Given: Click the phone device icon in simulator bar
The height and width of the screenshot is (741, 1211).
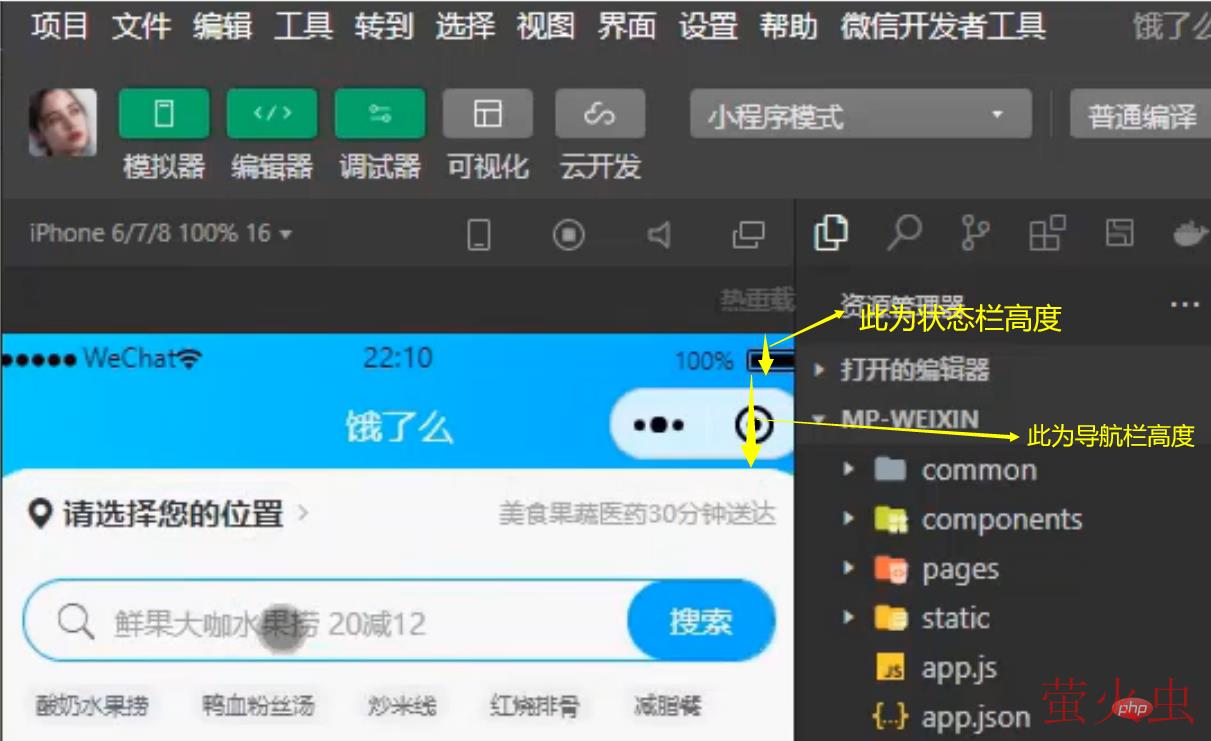Looking at the screenshot, I should (480, 235).
